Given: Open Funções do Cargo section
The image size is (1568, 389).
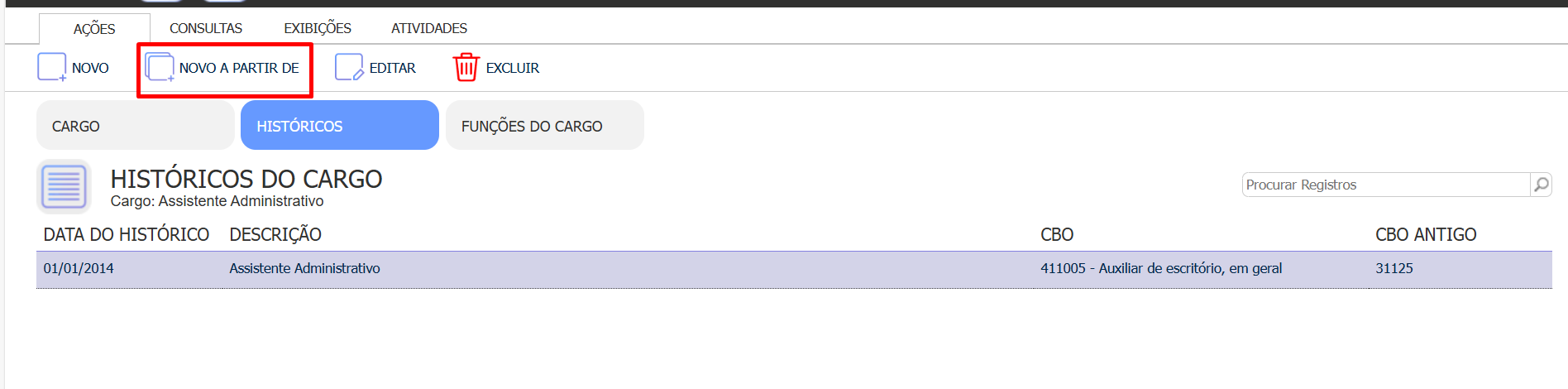Looking at the screenshot, I should click(545, 125).
